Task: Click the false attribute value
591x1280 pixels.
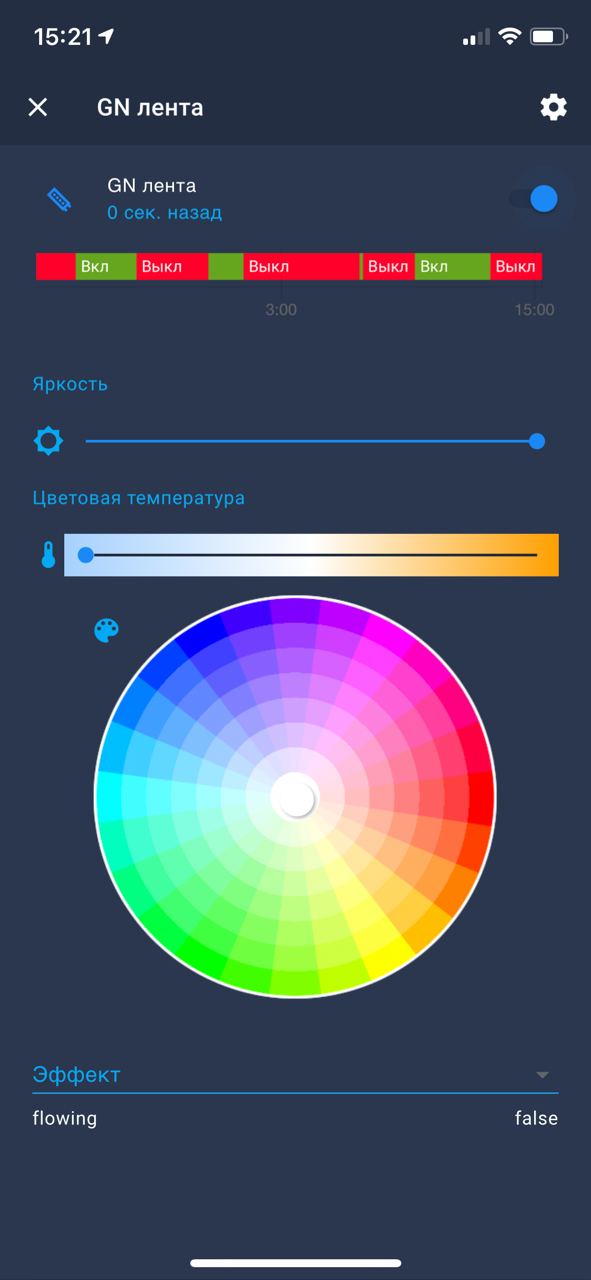Action: click(536, 1118)
